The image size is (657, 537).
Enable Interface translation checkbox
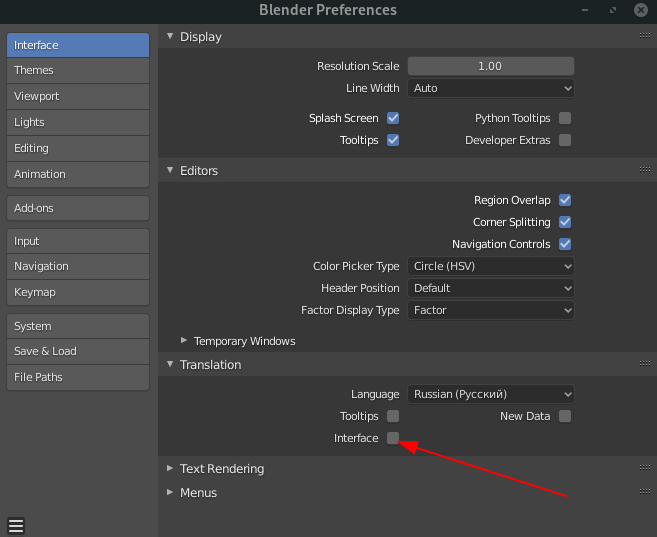[x=393, y=438]
